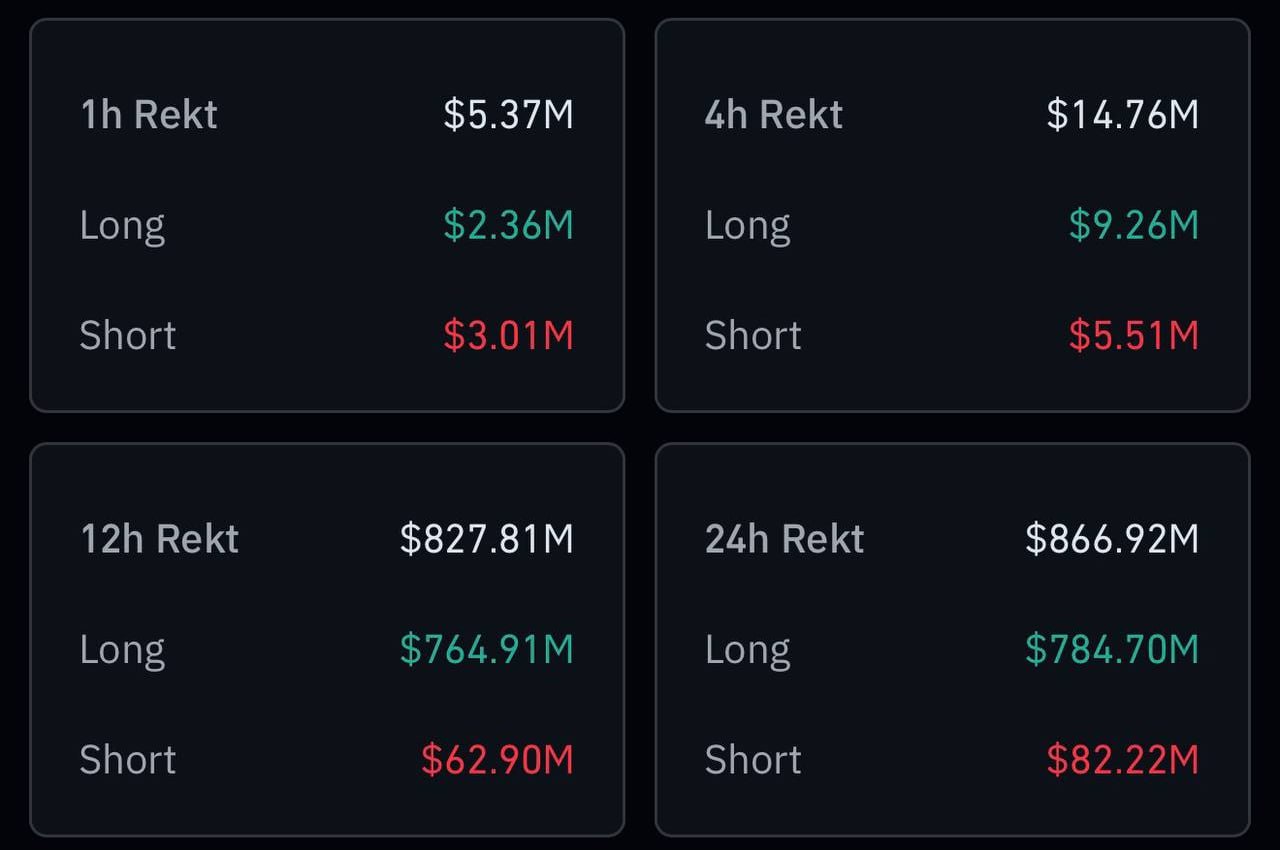The width and height of the screenshot is (1280, 850).
Task: Click the 24h Long value $784.70M
Action: [1111, 649]
